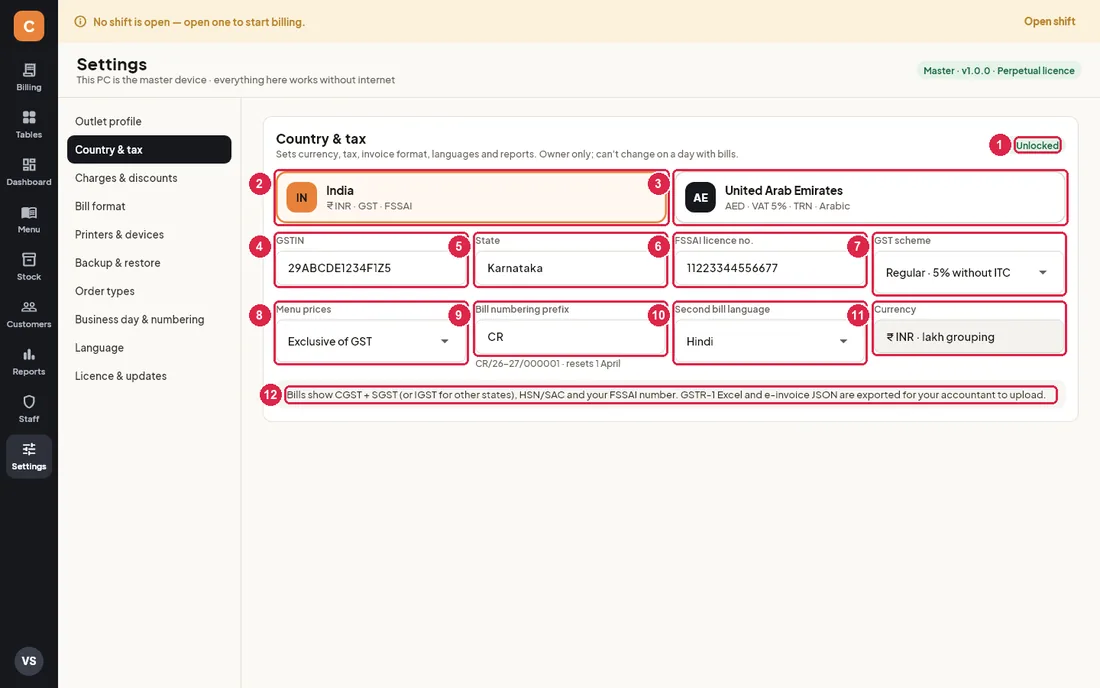1100x688 pixels.
Task: Open the Stock section icon
Action: pos(29,259)
